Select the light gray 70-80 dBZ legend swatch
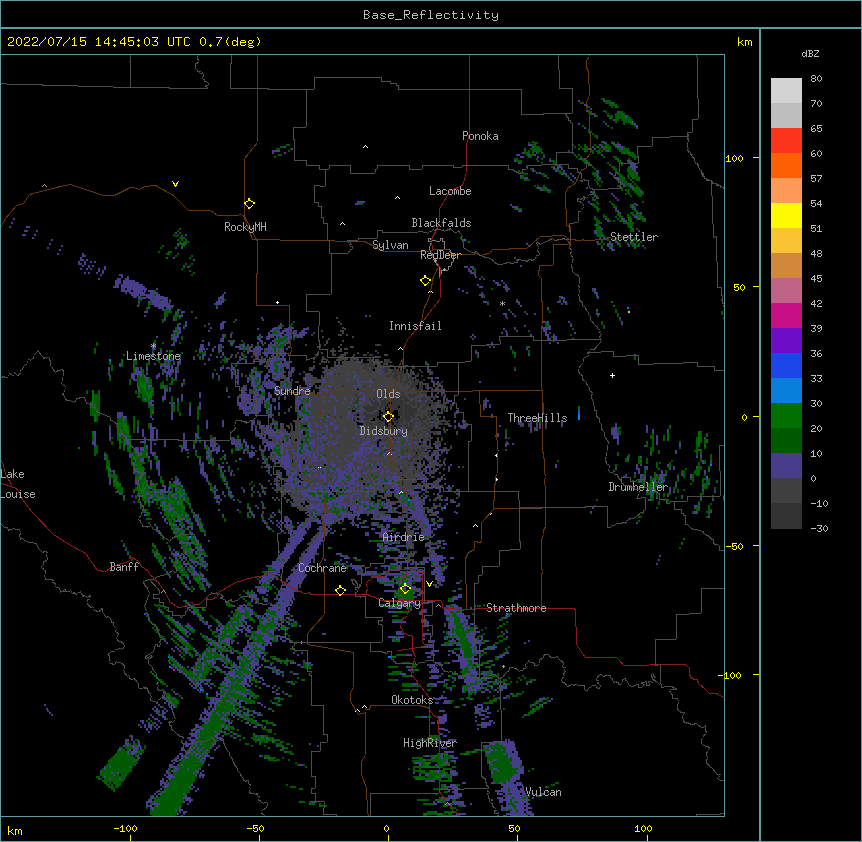The image size is (862, 842). (x=786, y=91)
